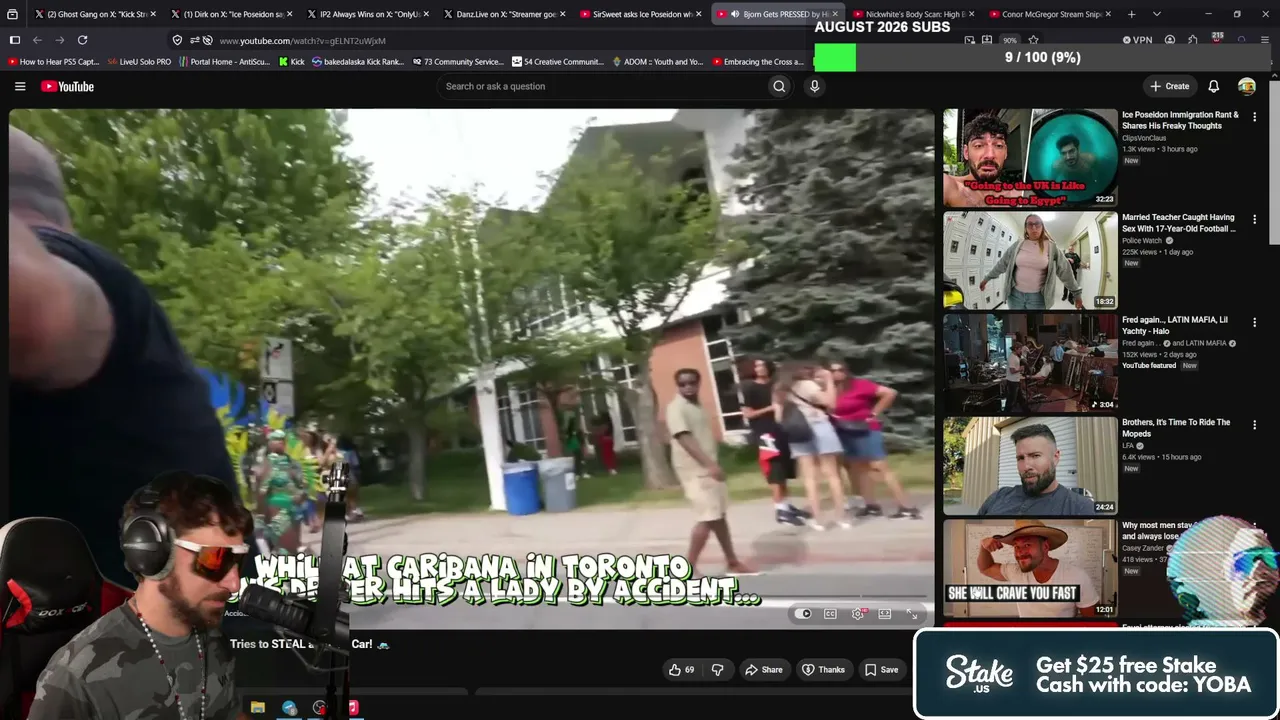
Task: Click the Thanks button
Action: tap(823, 669)
